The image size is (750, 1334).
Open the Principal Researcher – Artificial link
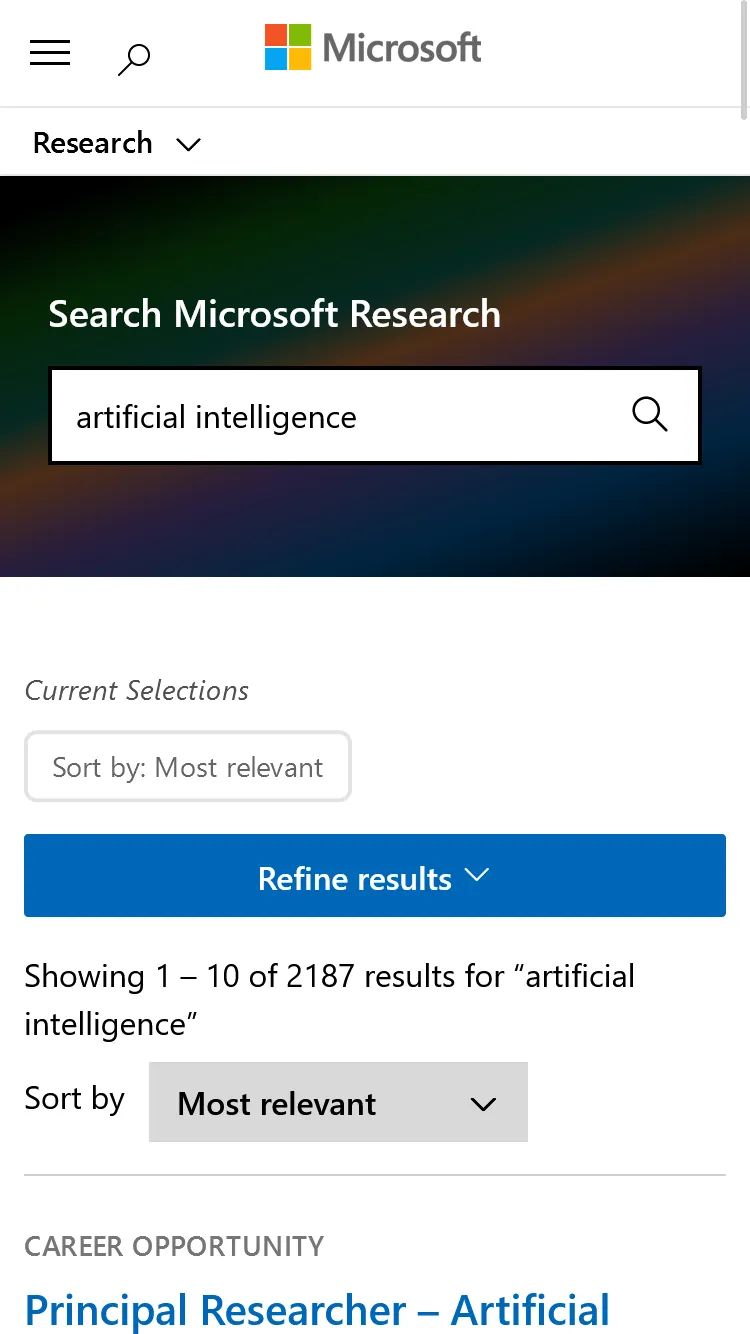(x=317, y=1309)
